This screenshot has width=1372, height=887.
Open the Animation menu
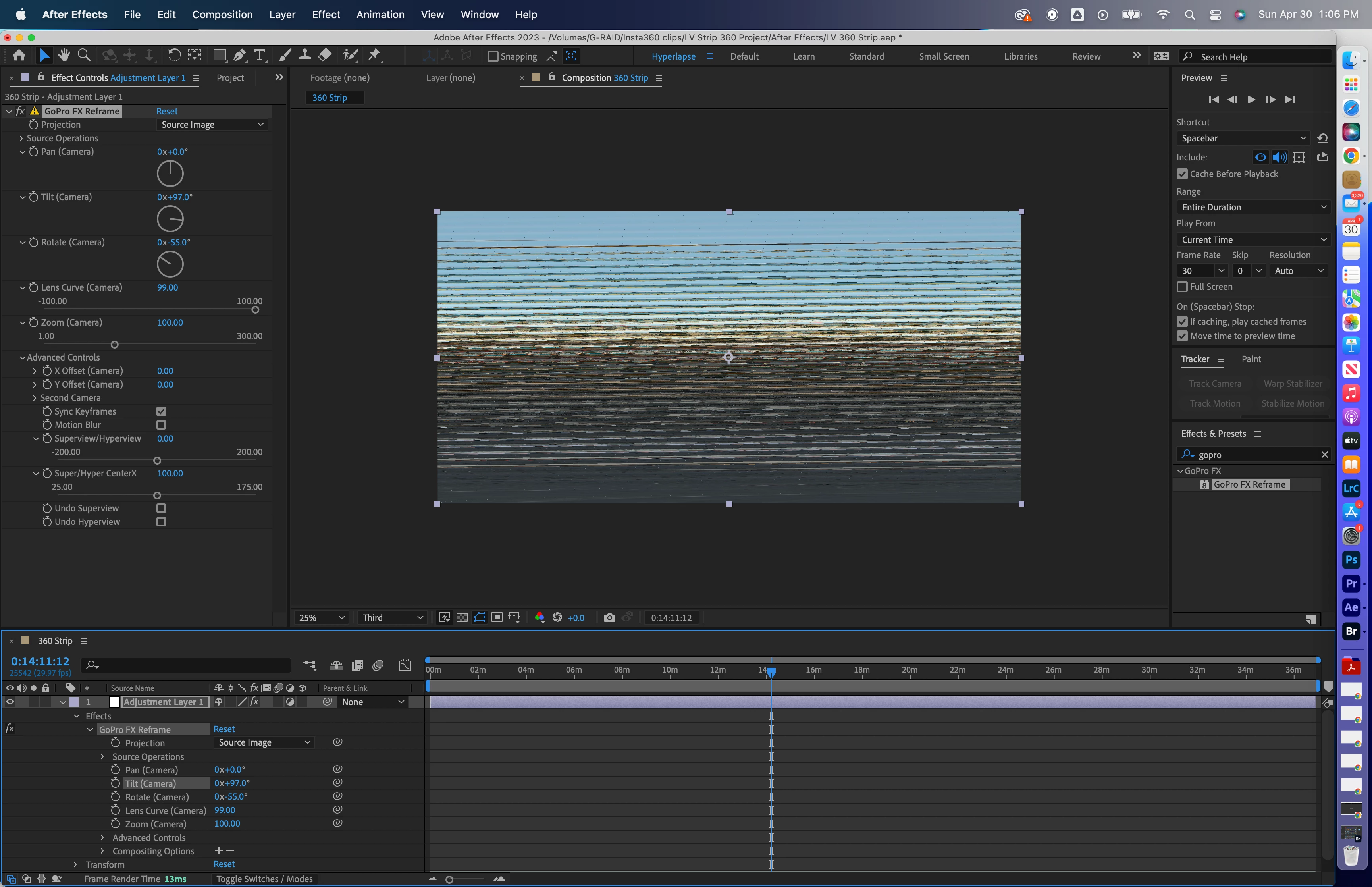click(380, 14)
